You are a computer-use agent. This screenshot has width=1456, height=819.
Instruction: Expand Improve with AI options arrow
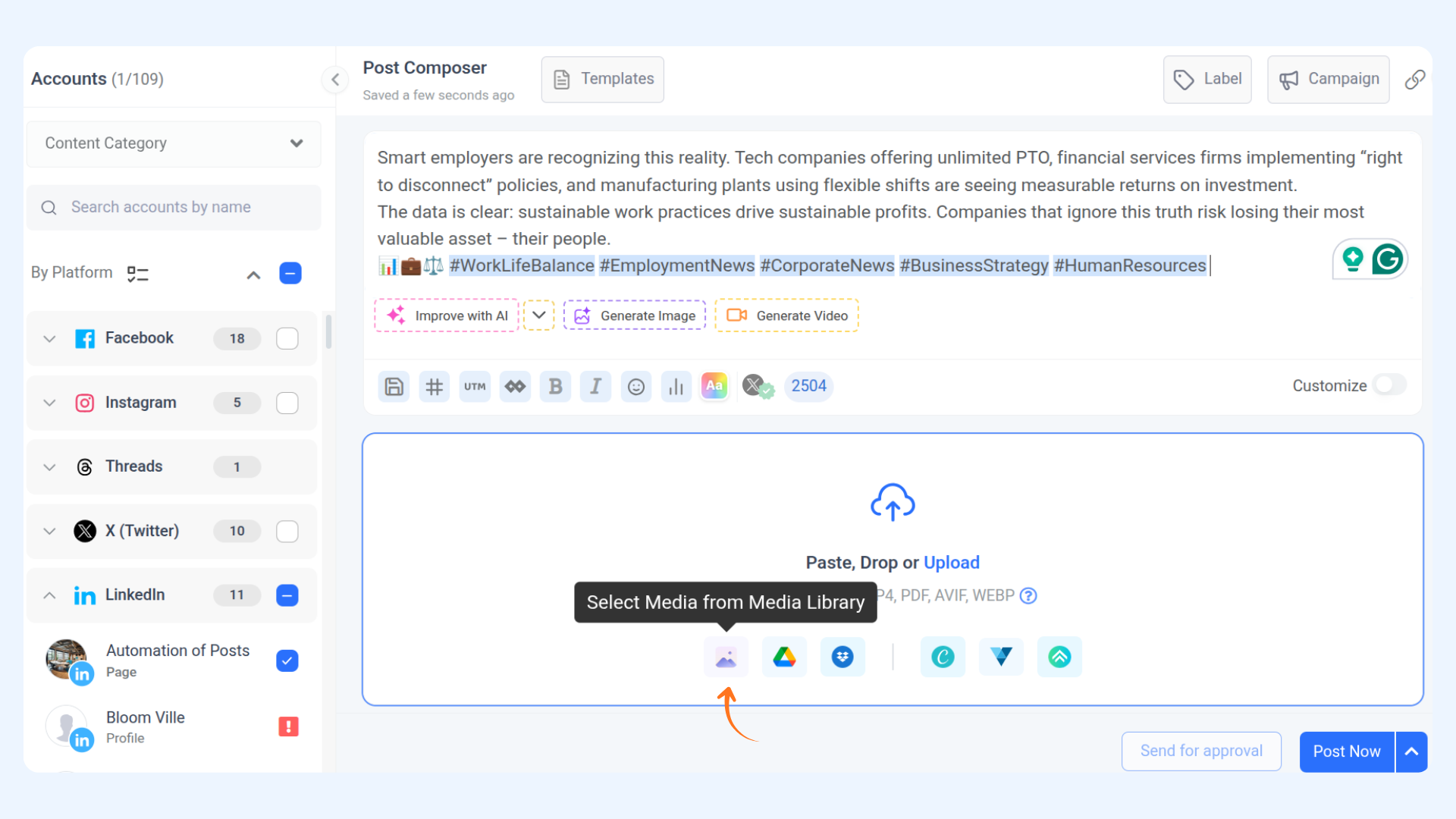(x=538, y=315)
